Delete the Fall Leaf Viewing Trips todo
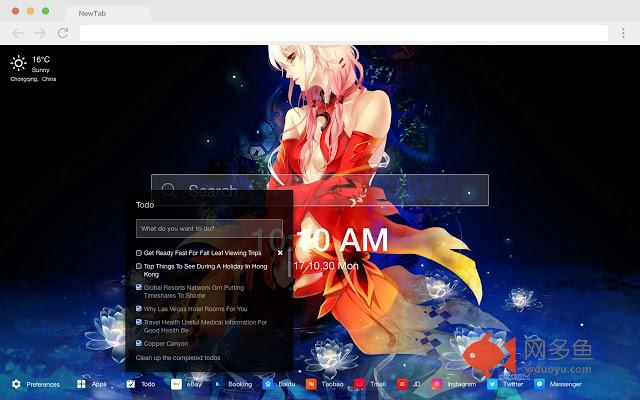 [x=280, y=253]
